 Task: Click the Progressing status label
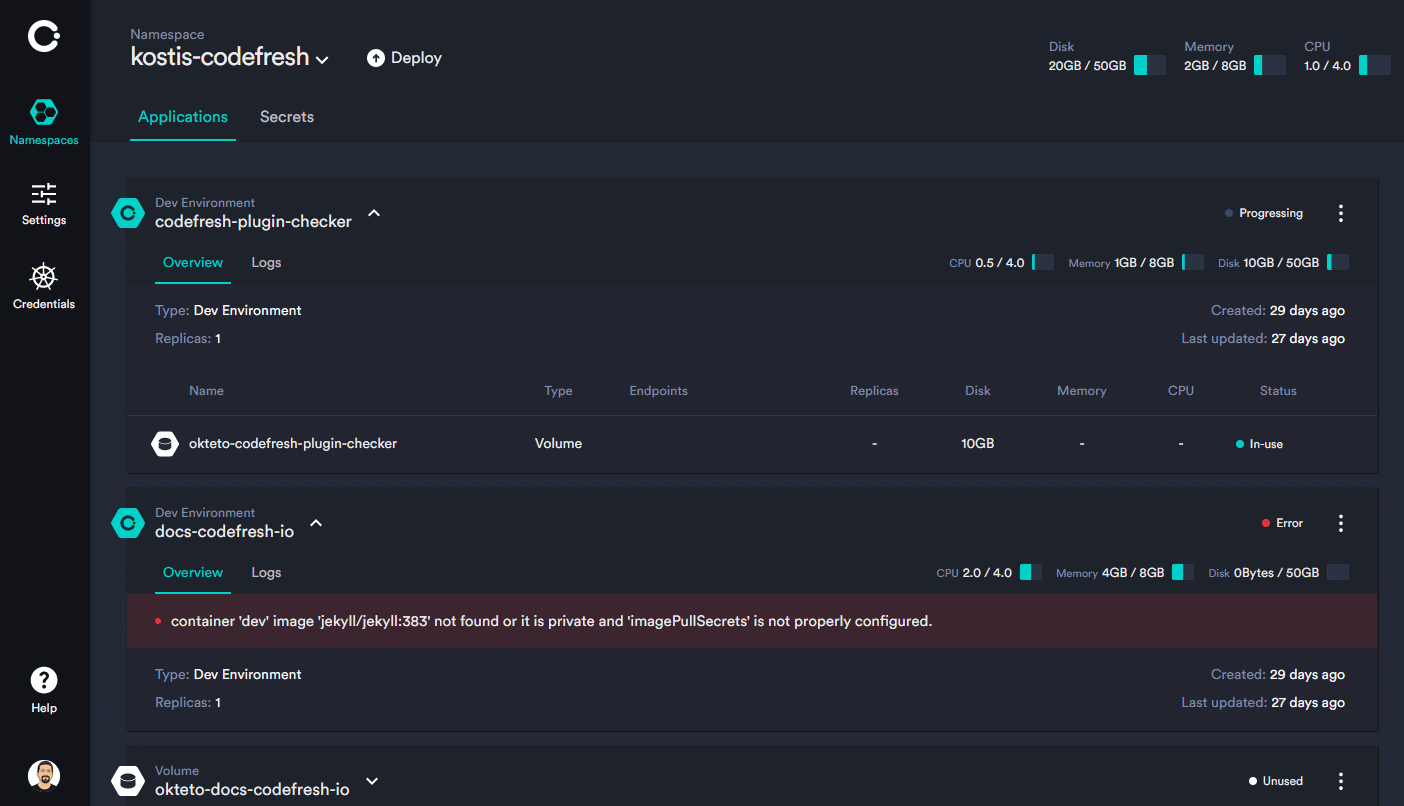[x=1264, y=213]
